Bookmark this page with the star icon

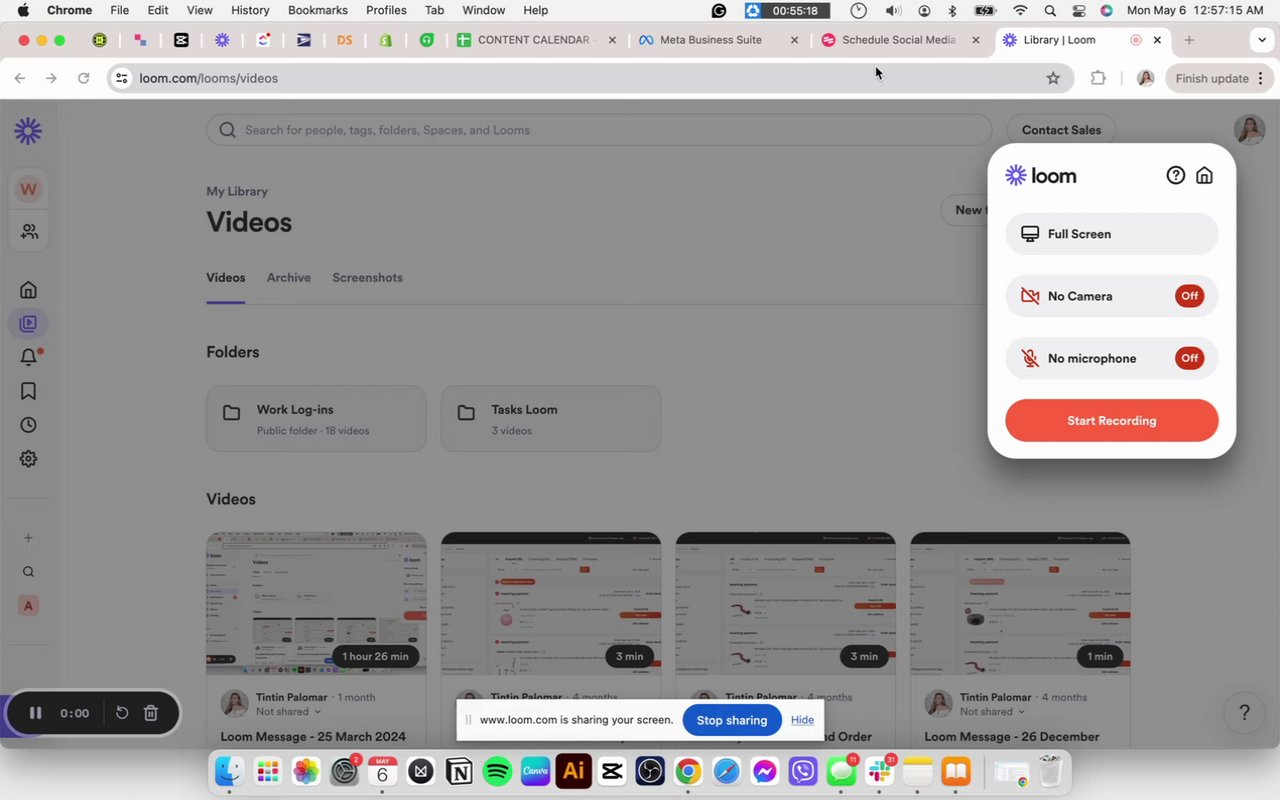coord(1053,78)
